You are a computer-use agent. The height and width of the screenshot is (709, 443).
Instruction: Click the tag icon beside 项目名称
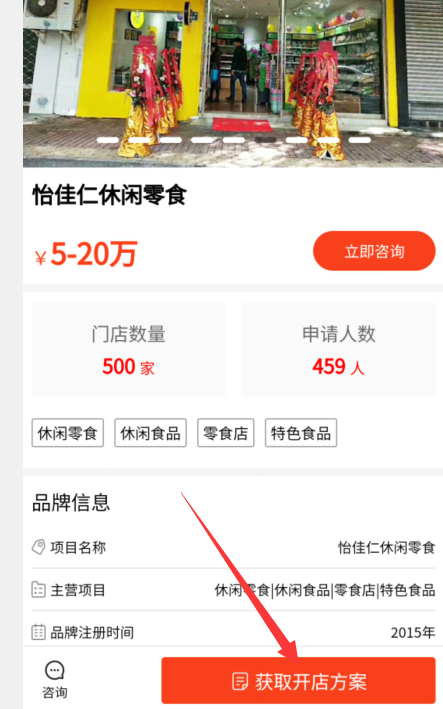click(x=38, y=547)
